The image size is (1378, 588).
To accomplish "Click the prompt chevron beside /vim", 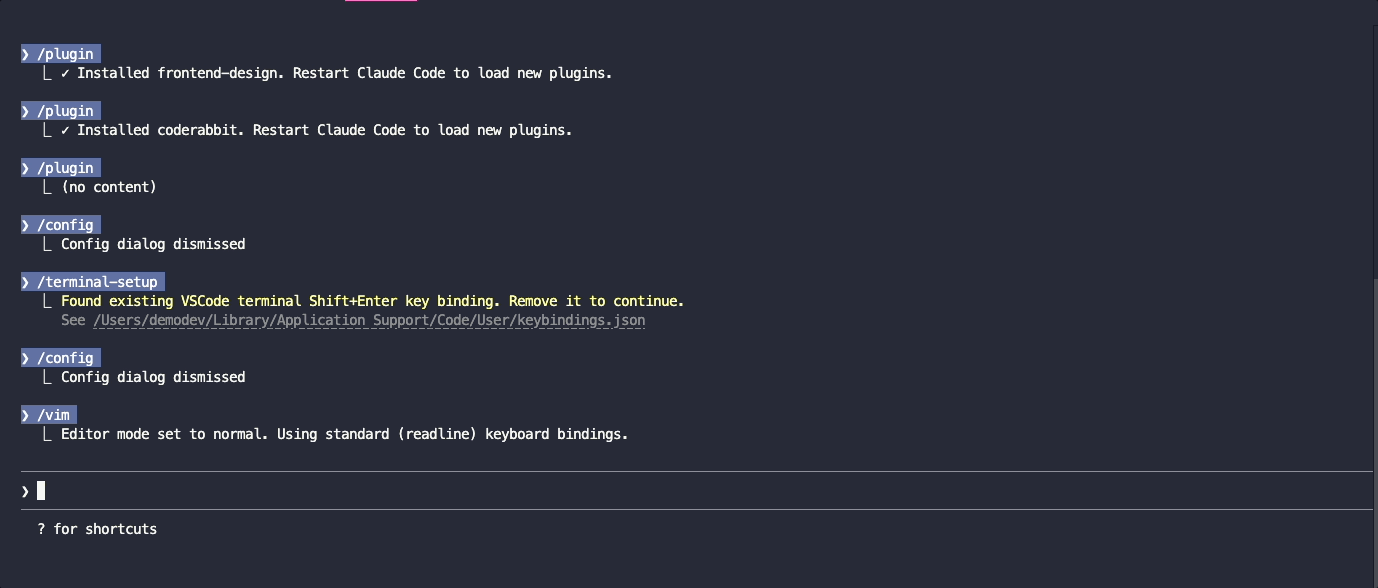I will click(x=26, y=415).
